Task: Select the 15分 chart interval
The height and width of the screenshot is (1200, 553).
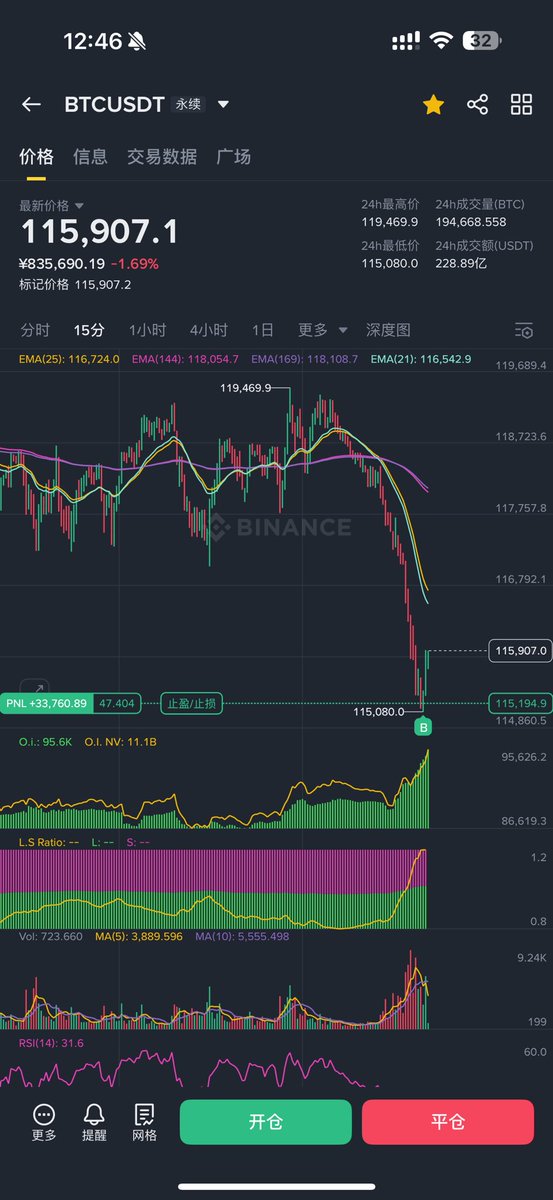Action: (x=89, y=330)
